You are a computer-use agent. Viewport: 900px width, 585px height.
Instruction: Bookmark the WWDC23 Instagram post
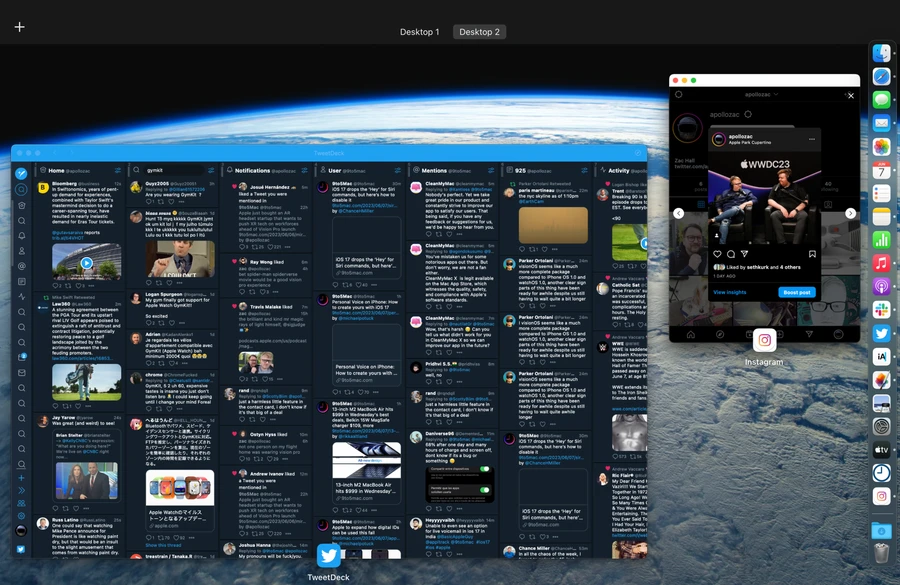tap(813, 254)
